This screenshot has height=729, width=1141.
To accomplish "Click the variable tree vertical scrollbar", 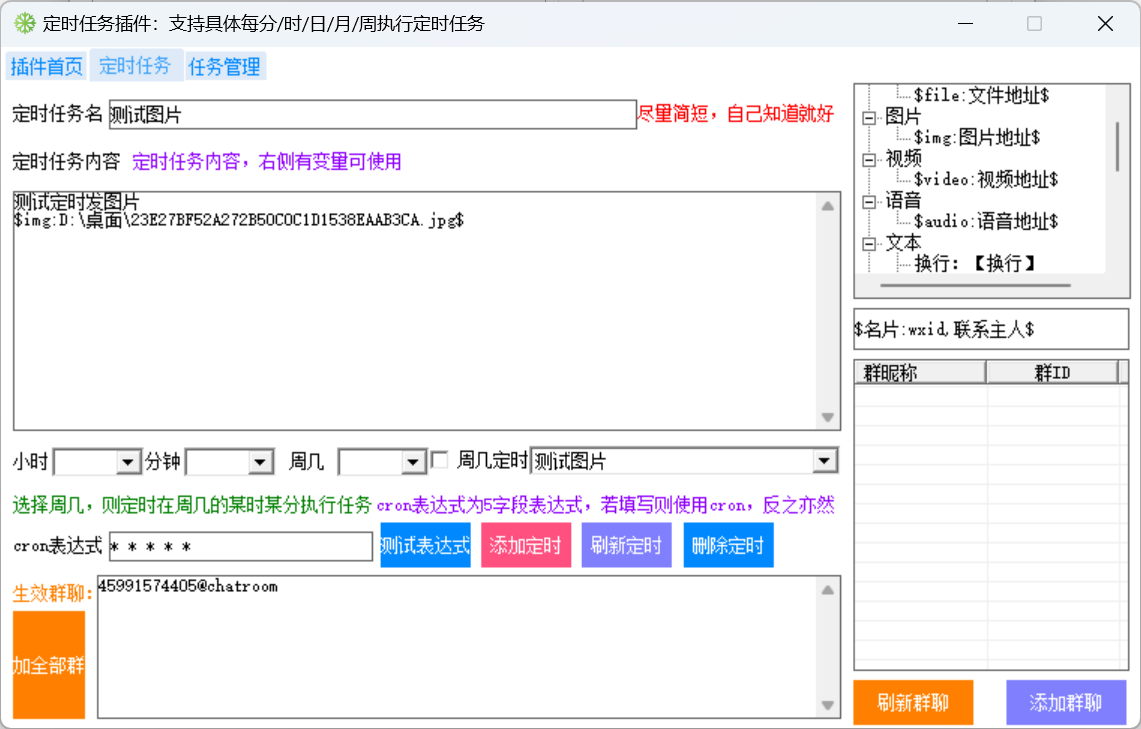I will coord(1117,145).
